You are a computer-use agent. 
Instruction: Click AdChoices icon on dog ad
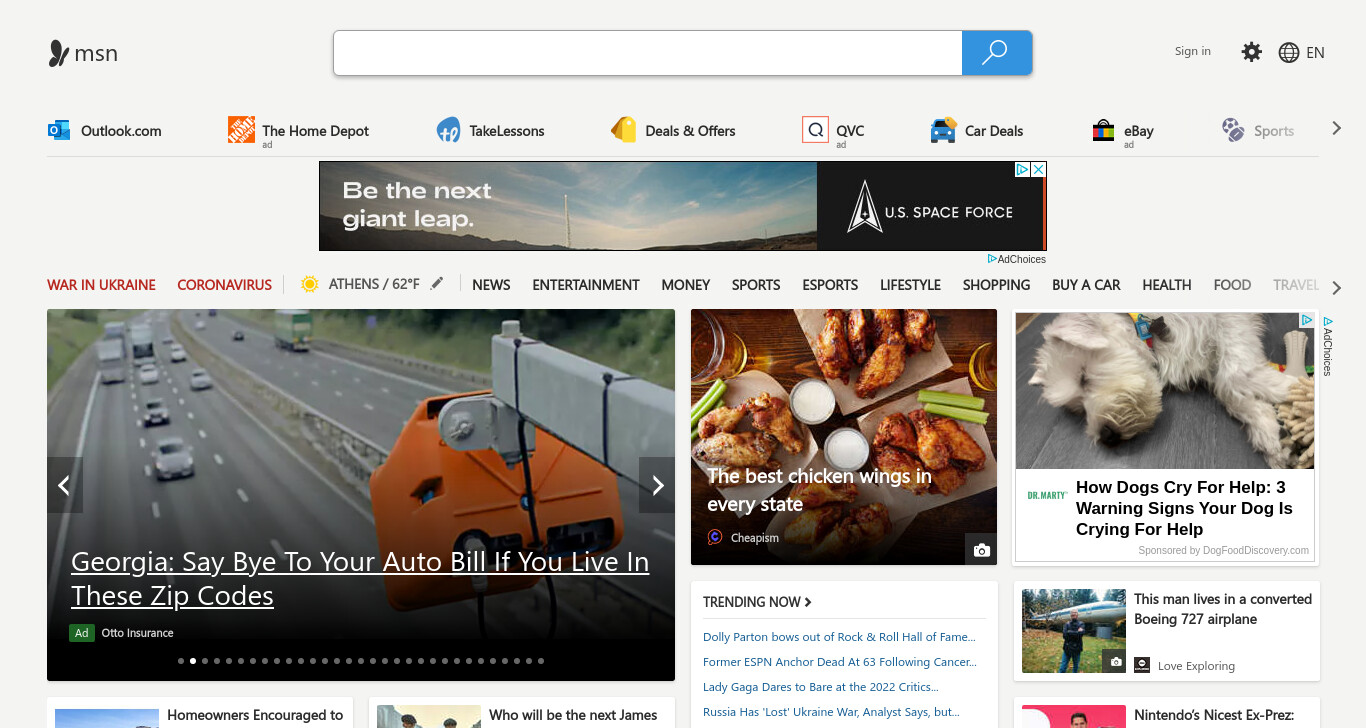(x=1306, y=320)
